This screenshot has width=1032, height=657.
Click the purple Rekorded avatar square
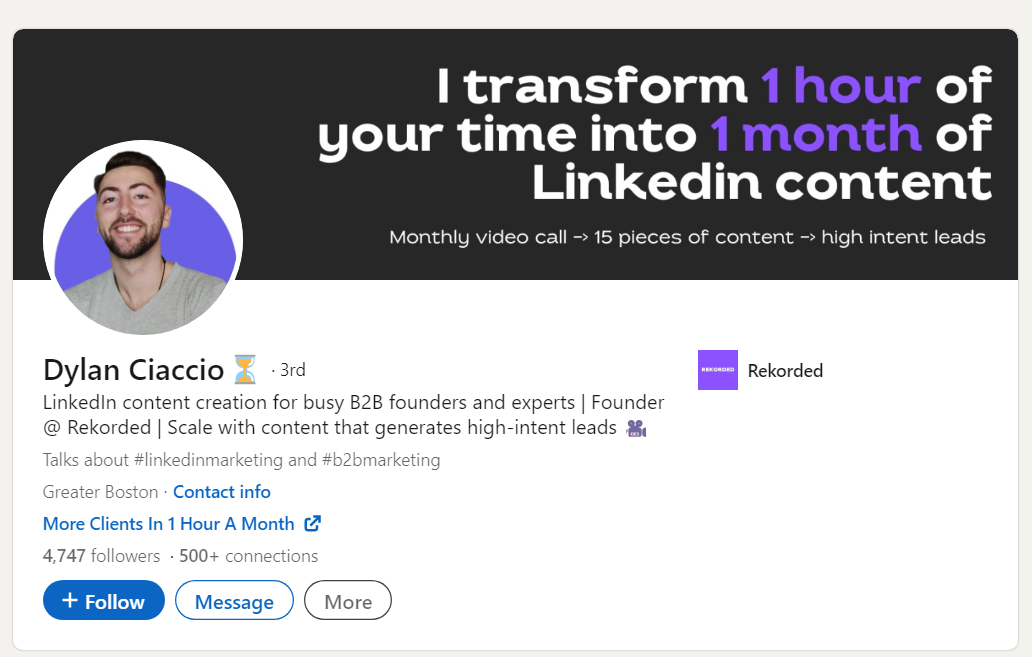coord(717,370)
